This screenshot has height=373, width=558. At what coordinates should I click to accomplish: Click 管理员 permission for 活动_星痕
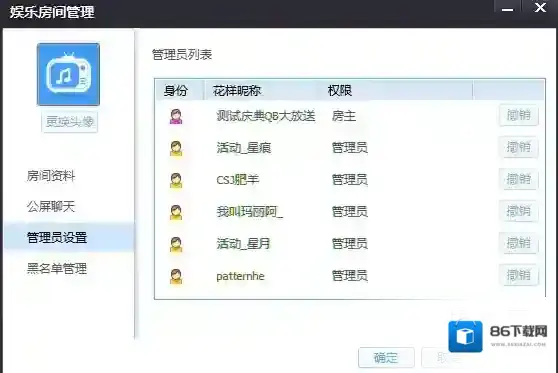(x=350, y=148)
